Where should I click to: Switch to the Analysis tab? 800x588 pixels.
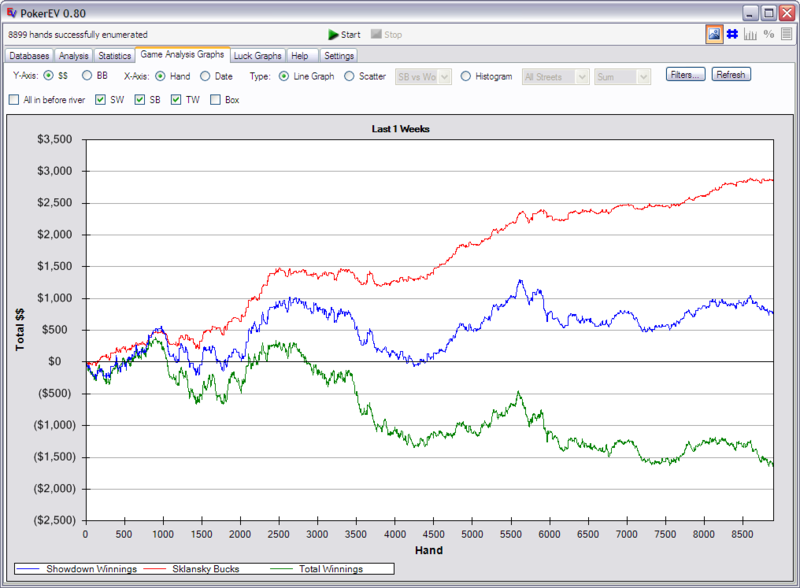click(73, 56)
